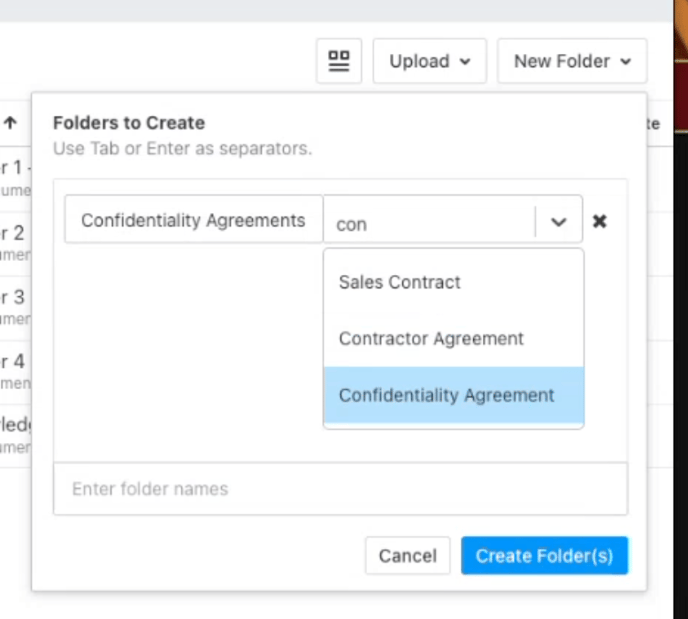The image size is (688, 619).
Task: Select the partially visible row ending in "r 1"
Action: click(x=14, y=176)
